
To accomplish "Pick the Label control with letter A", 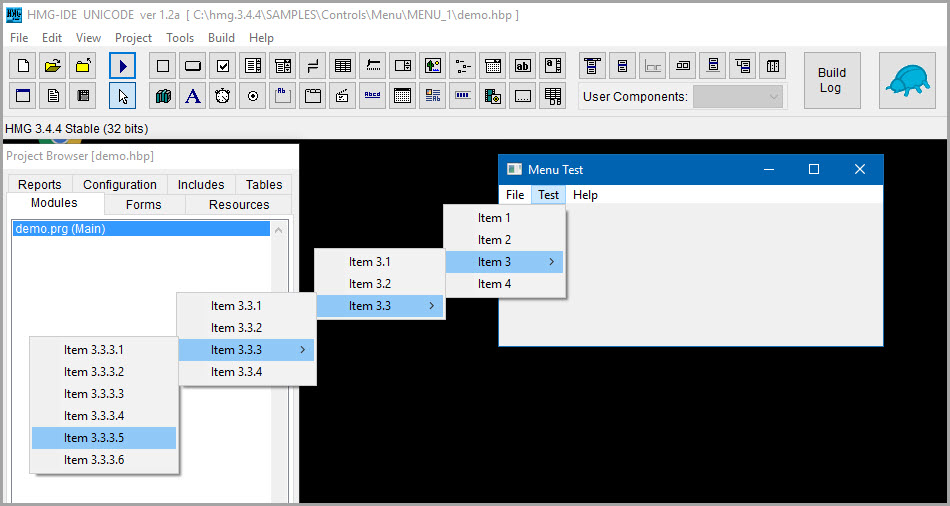I will (193, 96).
